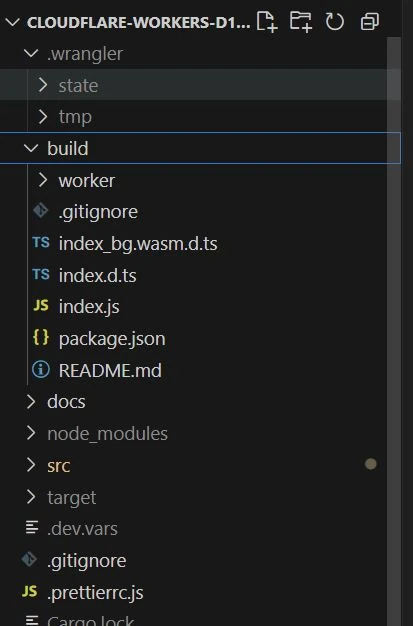Open the .prettierrc.js file
This screenshot has width=413, height=626.
[x=95, y=592]
